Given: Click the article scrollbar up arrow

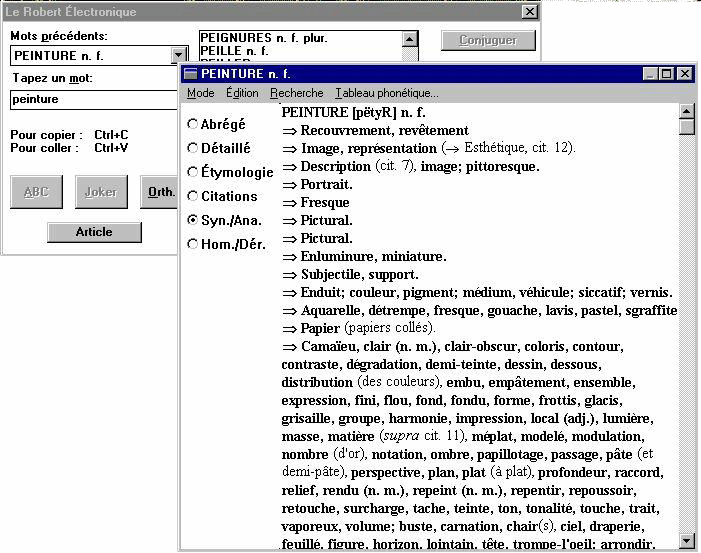Looking at the screenshot, I should click(686, 111).
